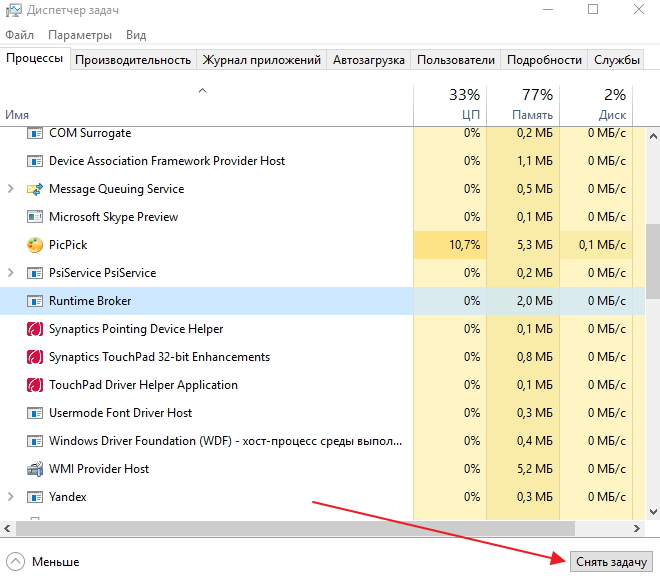The image size is (660, 584).
Task: Click the horizontal scrollbar left arrow
Action: (7, 528)
